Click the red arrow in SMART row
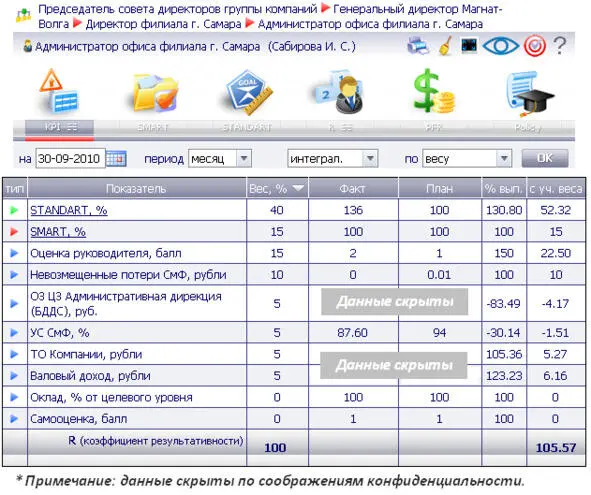 click(14, 231)
